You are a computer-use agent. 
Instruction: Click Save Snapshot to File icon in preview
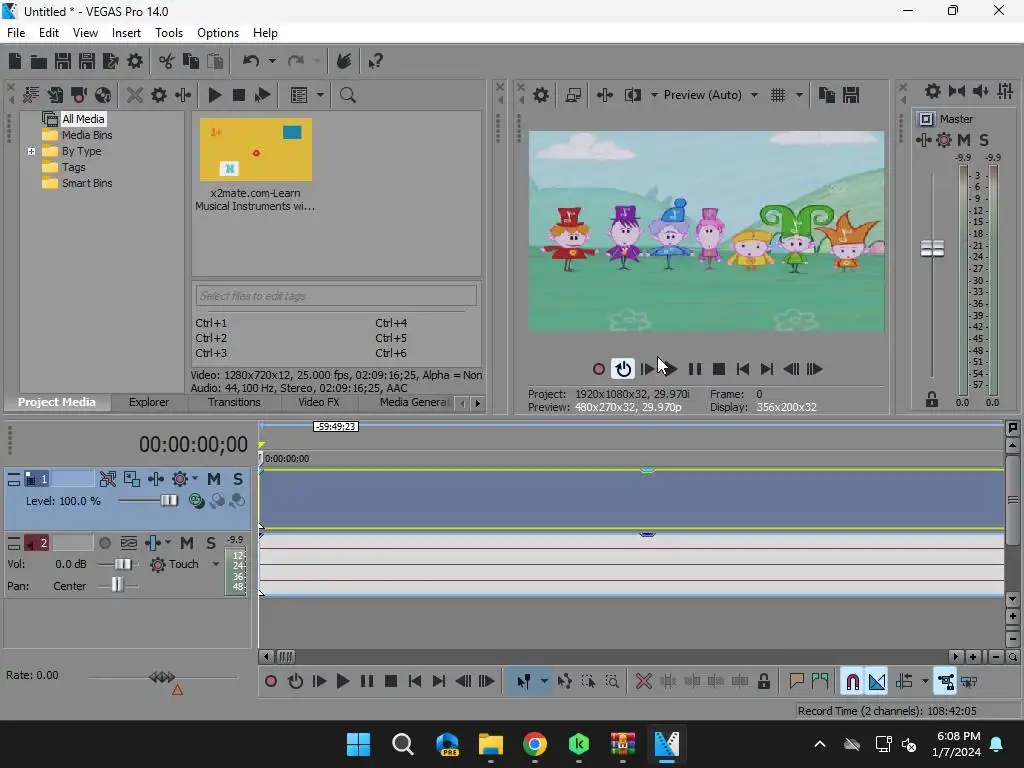point(850,95)
